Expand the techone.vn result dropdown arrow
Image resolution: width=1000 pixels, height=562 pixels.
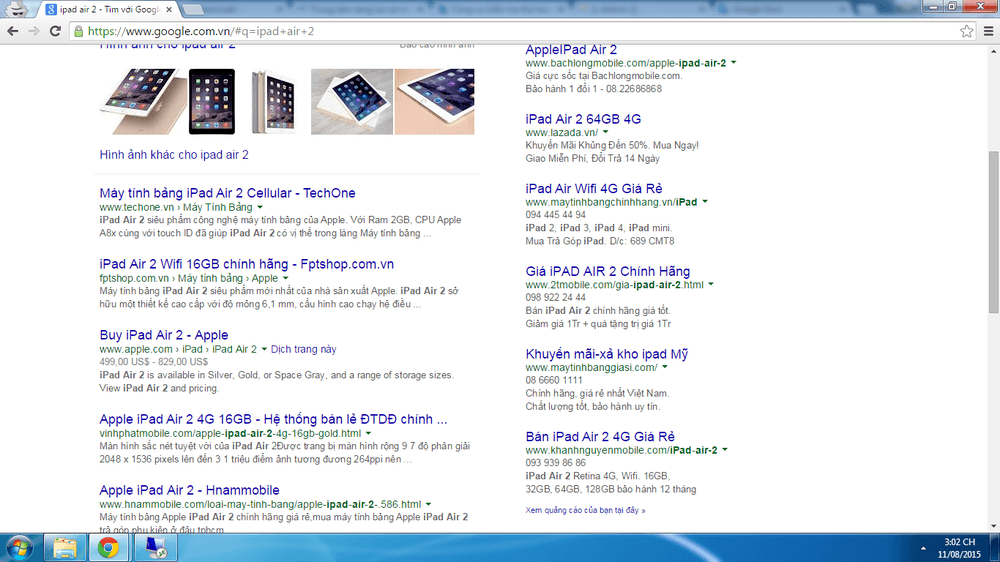pyautogui.click(x=260, y=207)
